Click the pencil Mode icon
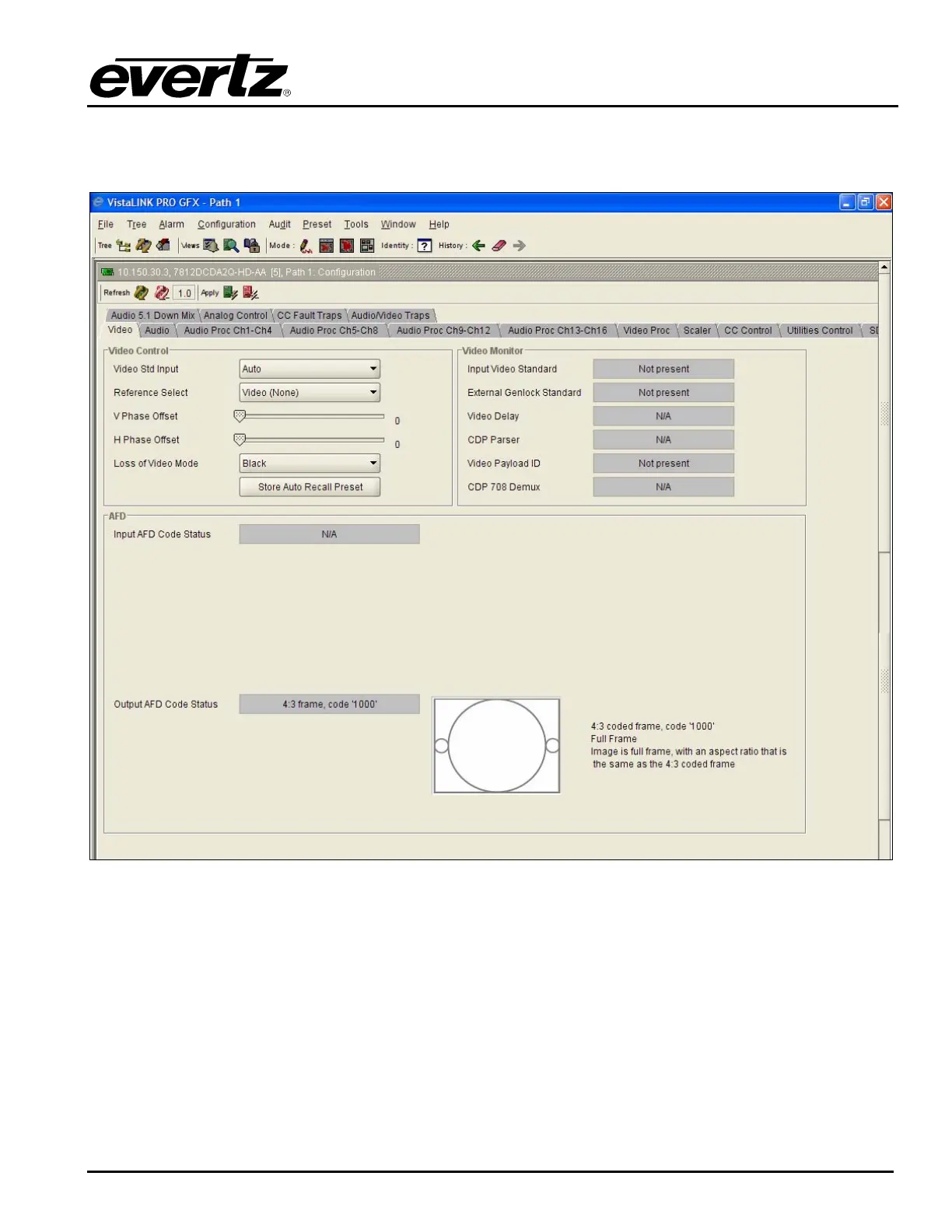 tap(306, 246)
